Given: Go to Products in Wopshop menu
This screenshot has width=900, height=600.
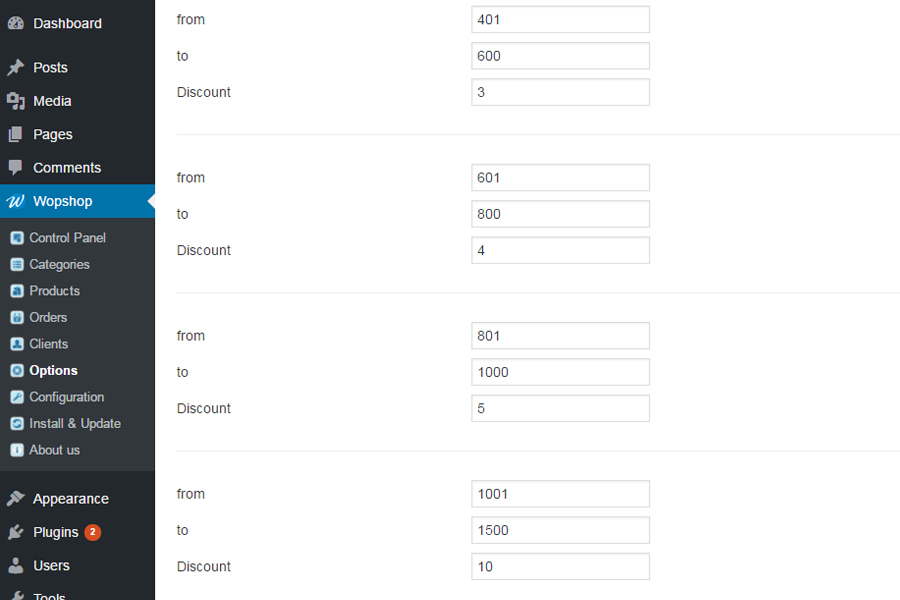Looking at the screenshot, I should pos(54,291).
